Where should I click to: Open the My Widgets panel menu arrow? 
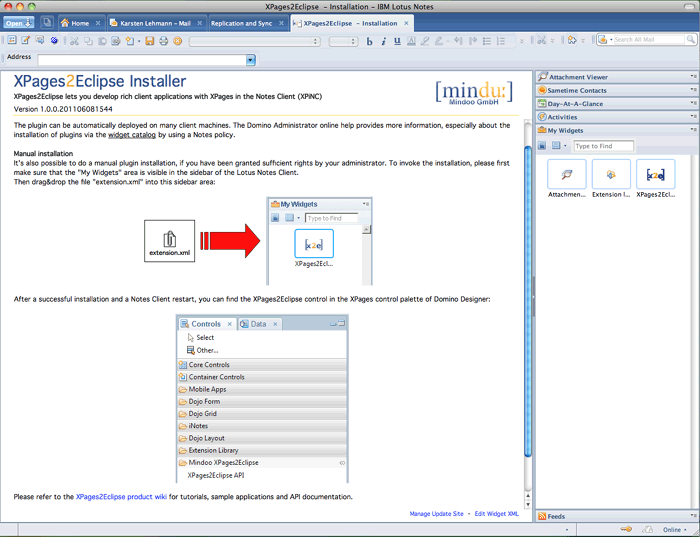[x=693, y=130]
